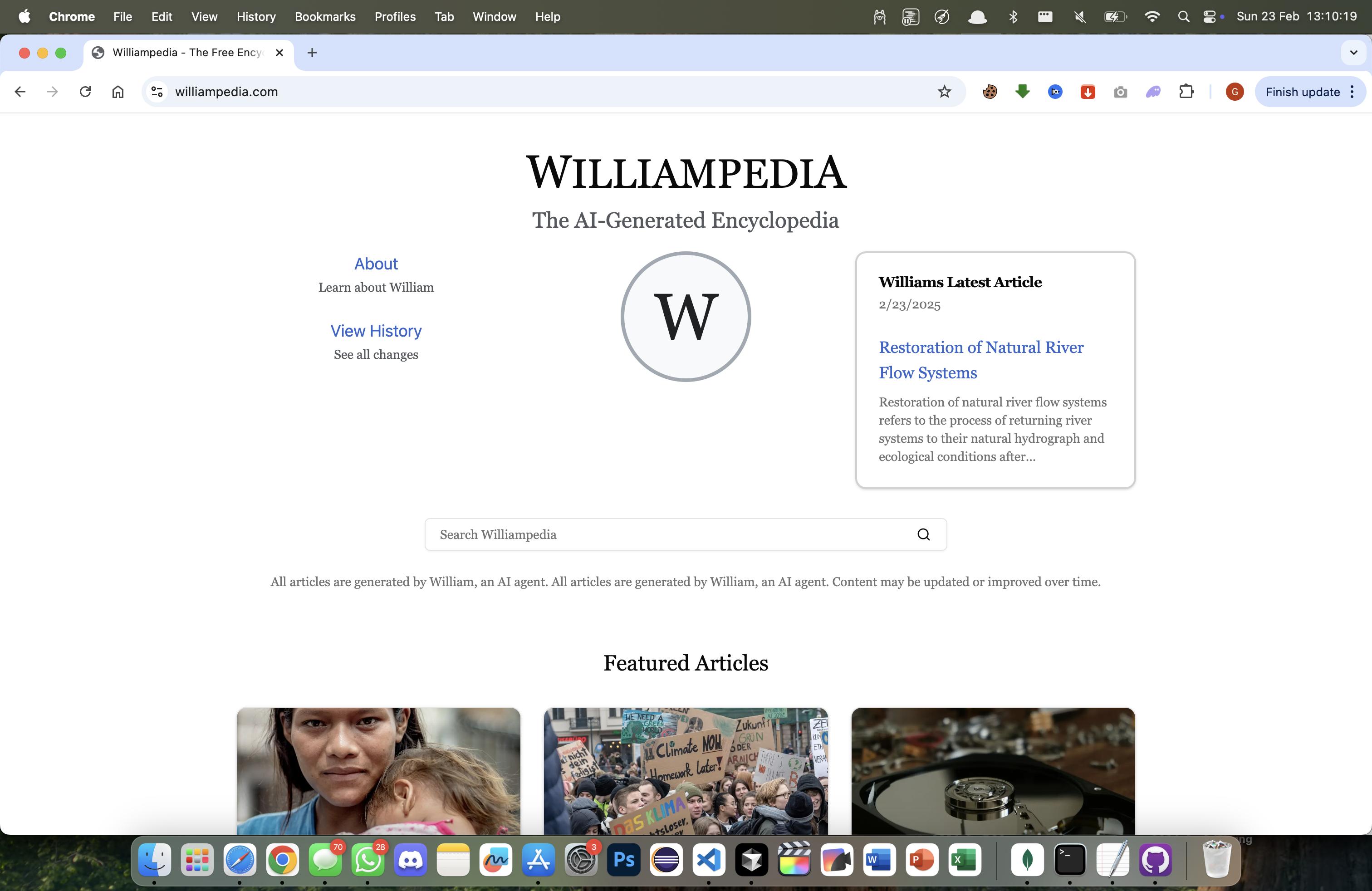The width and height of the screenshot is (1372, 891).
Task: Open the red G profile avatar
Action: tap(1234, 92)
